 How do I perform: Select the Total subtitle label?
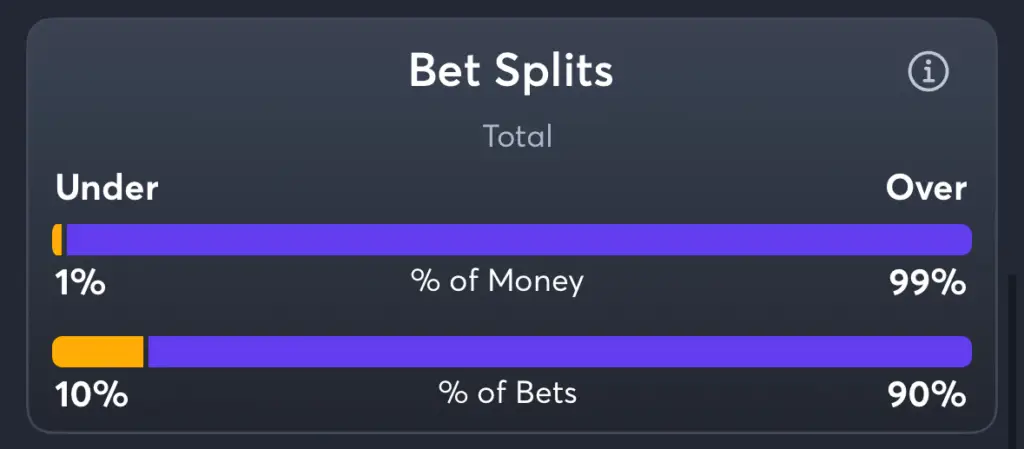coord(518,136)
